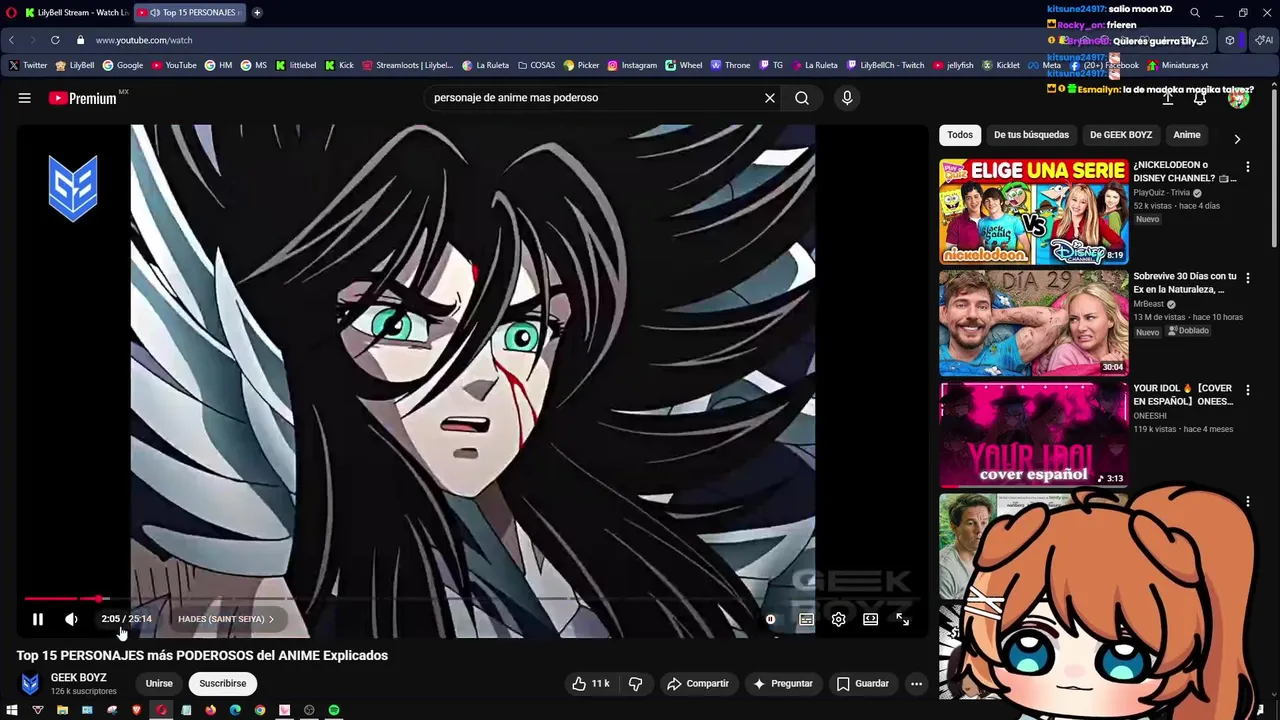This screenshot has height=720, width=1280.
Task: Select the Todos filter chip
Action: (x=960, y=135)
